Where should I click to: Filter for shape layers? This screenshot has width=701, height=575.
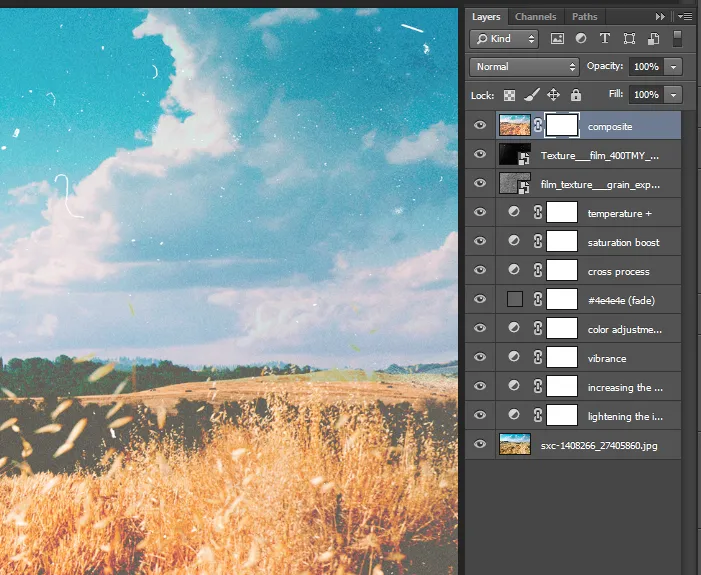pyautogui.click(x=629, y=39)
